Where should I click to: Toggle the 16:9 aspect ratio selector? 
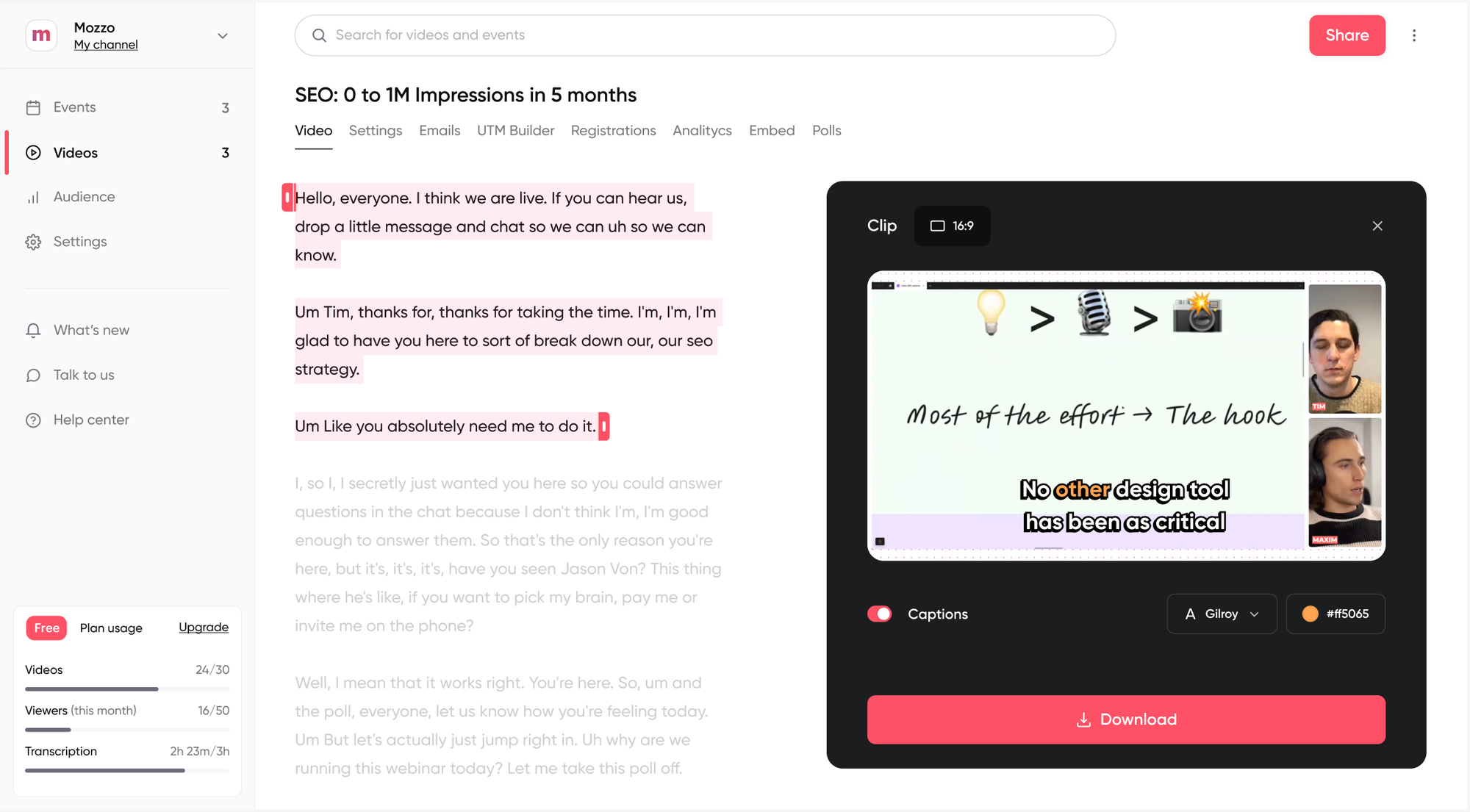(x=951, y=225)
